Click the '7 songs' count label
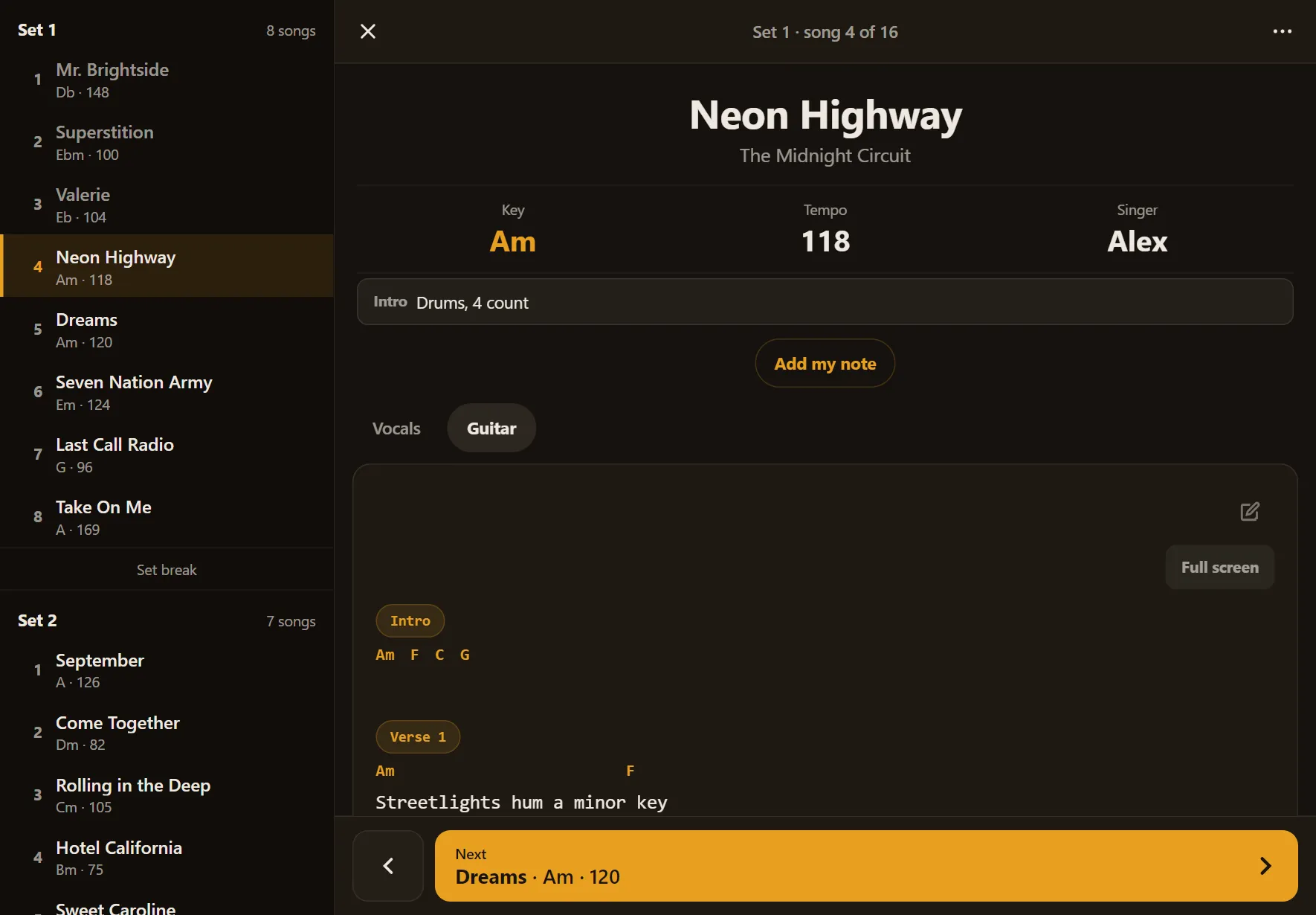The width and height of the screenshot is (1316, 915). tap(291, 621)
